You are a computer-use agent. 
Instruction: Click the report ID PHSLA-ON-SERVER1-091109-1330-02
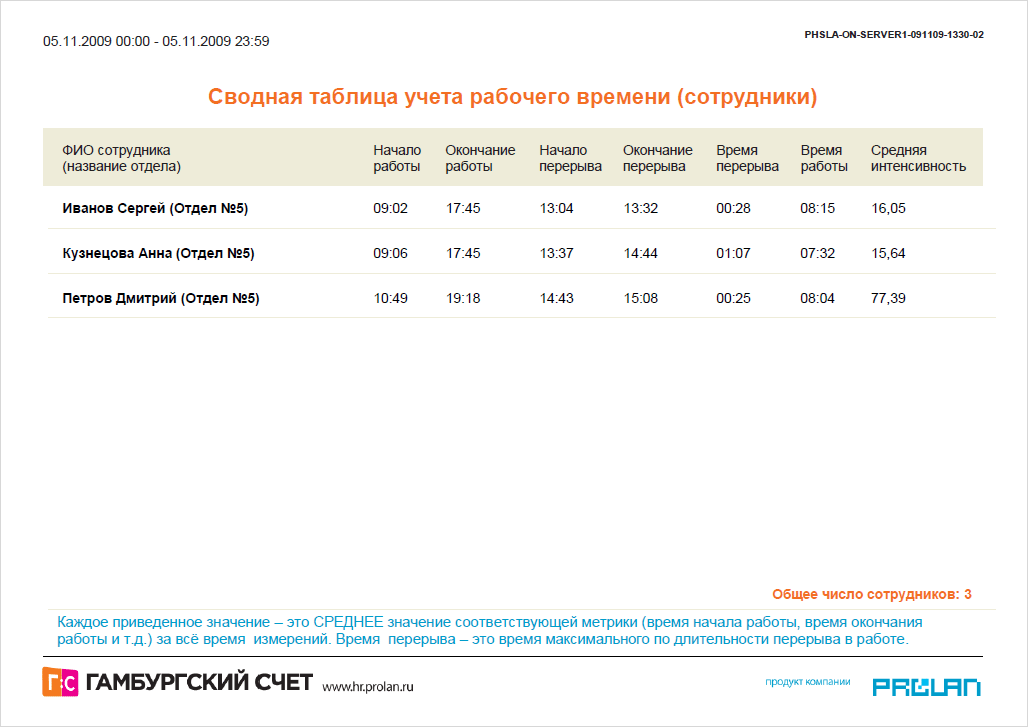point(894,35)
